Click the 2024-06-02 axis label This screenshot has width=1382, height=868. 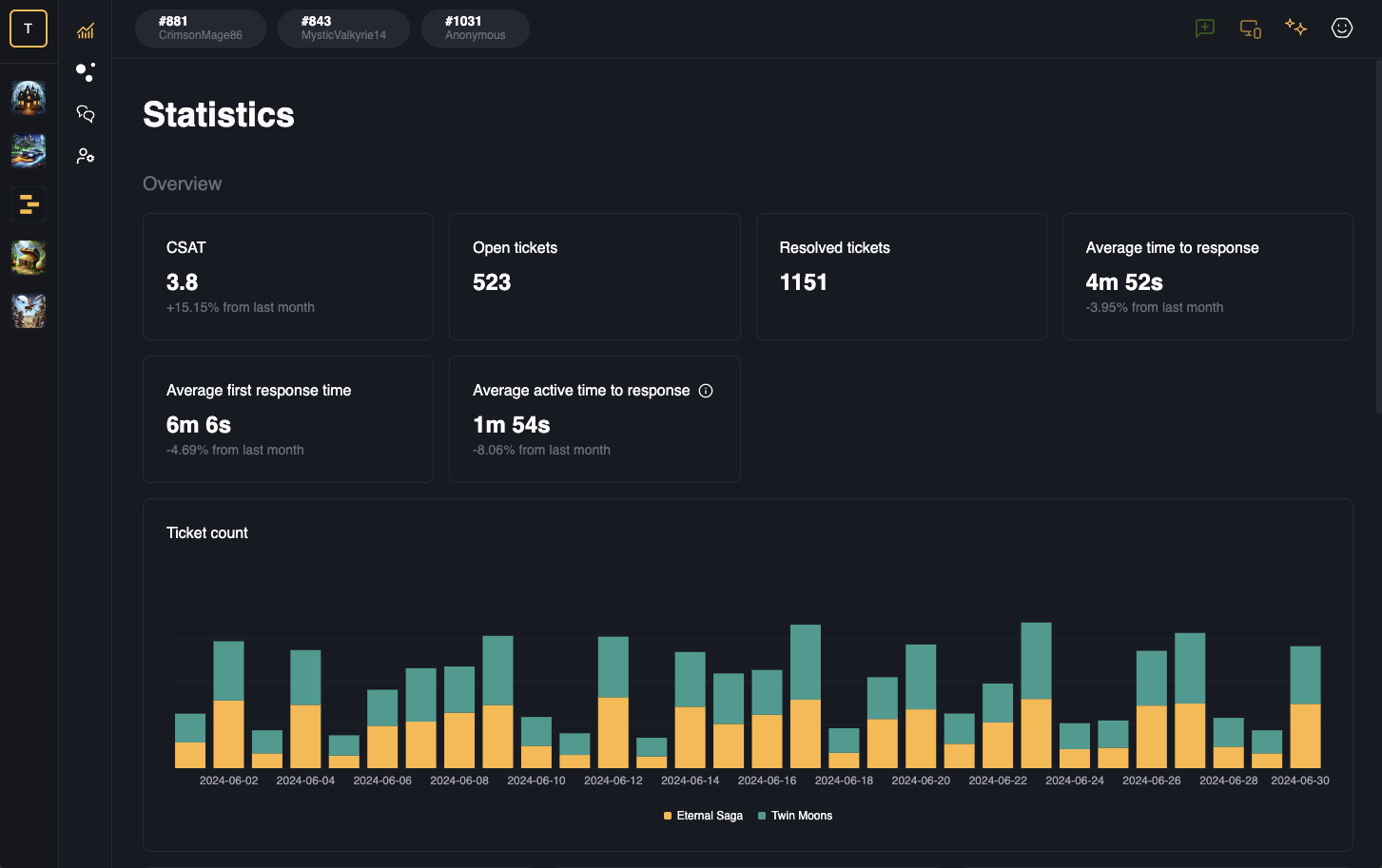[x=228, y=781]
